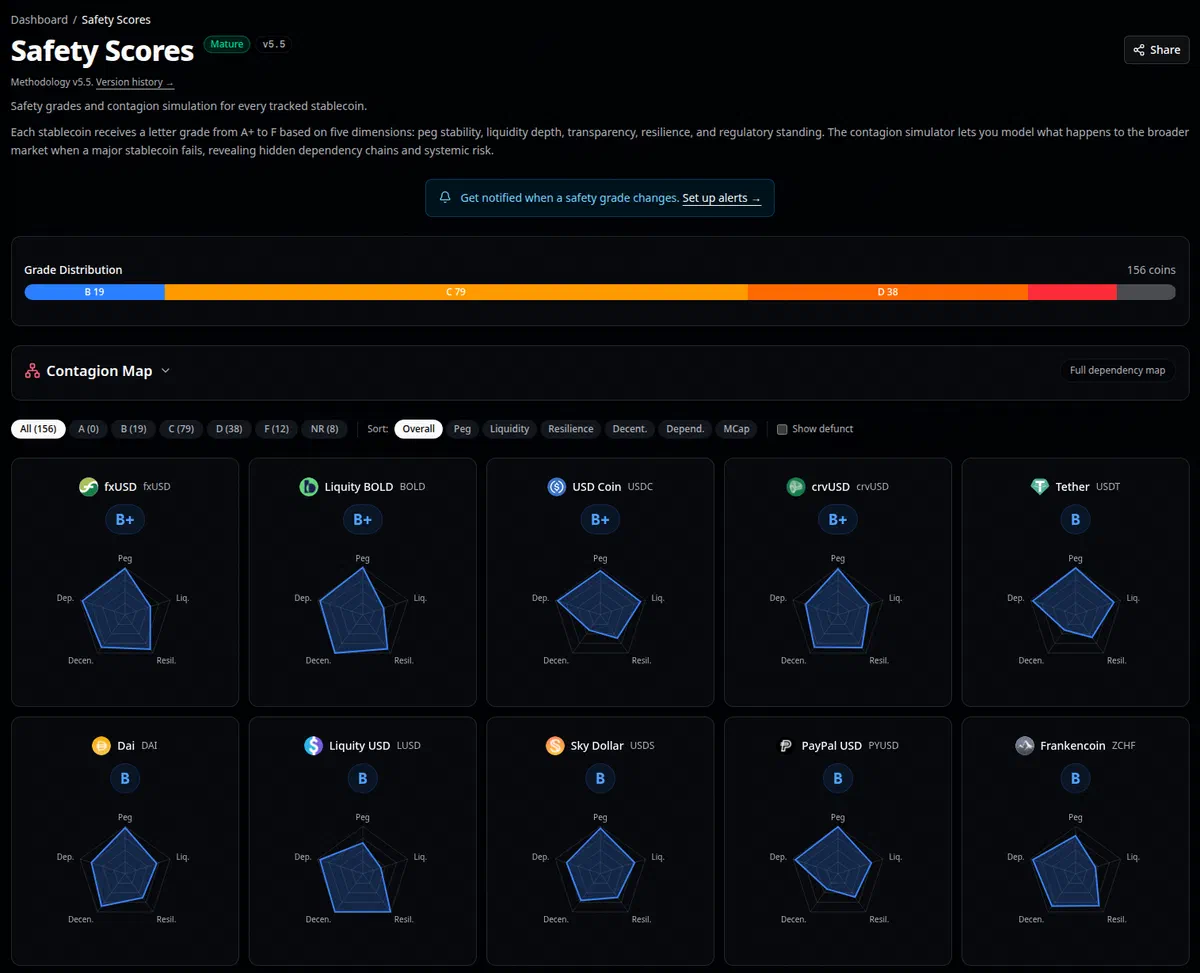Click the gray NR distribution segment
1200x973 pixels.
pyautogui.click(x=1146, y=292)
